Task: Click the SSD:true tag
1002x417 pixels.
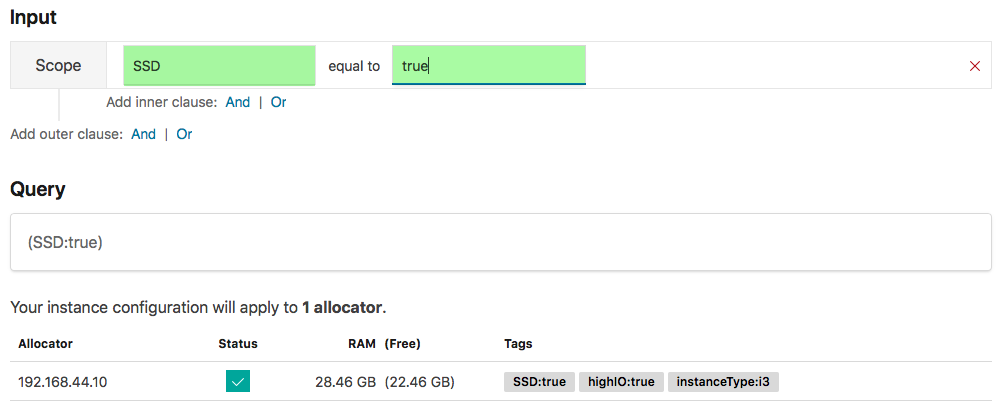Action: [x=540, y=381]
